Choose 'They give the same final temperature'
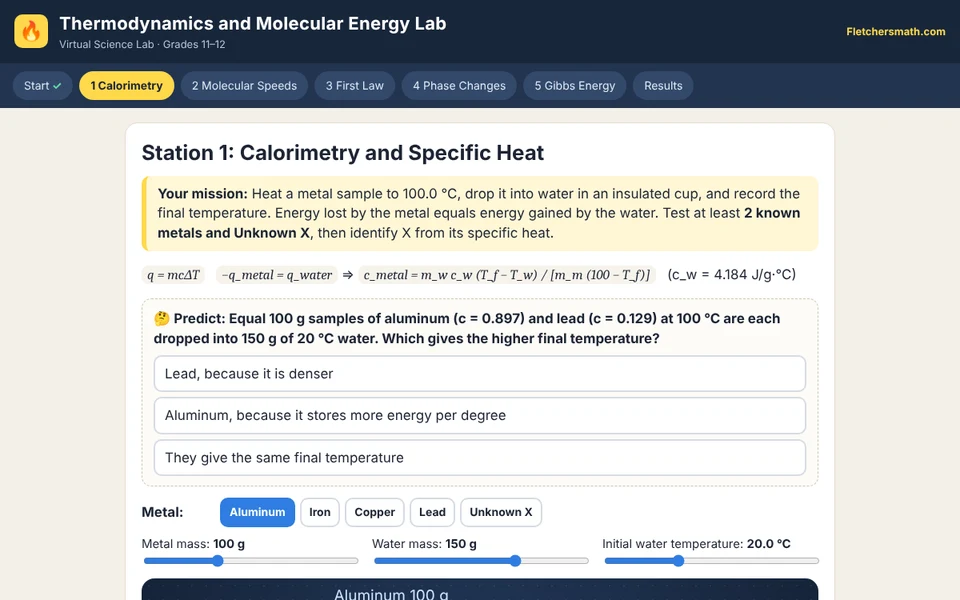 pos(479,457)
